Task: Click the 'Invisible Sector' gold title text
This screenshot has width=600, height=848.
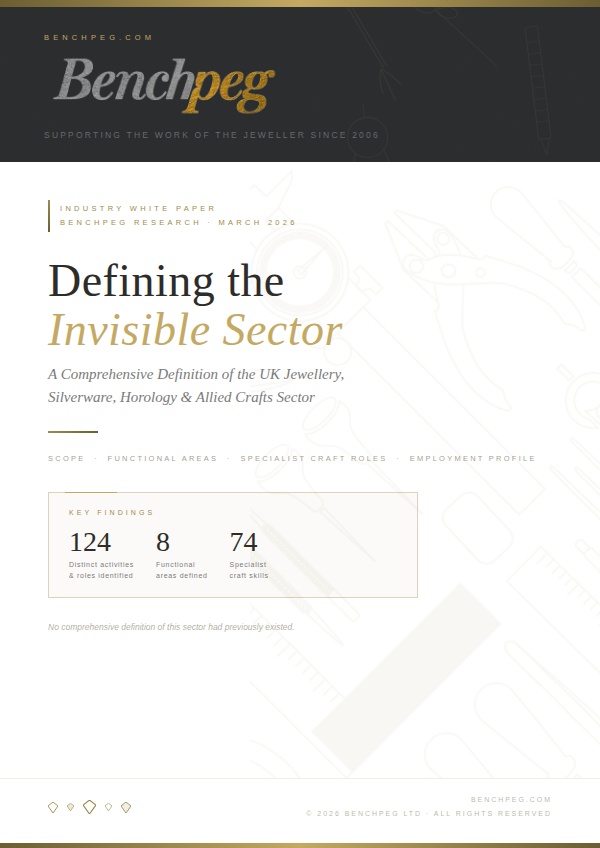Action: pyautogui.click(x=195, y=330)
